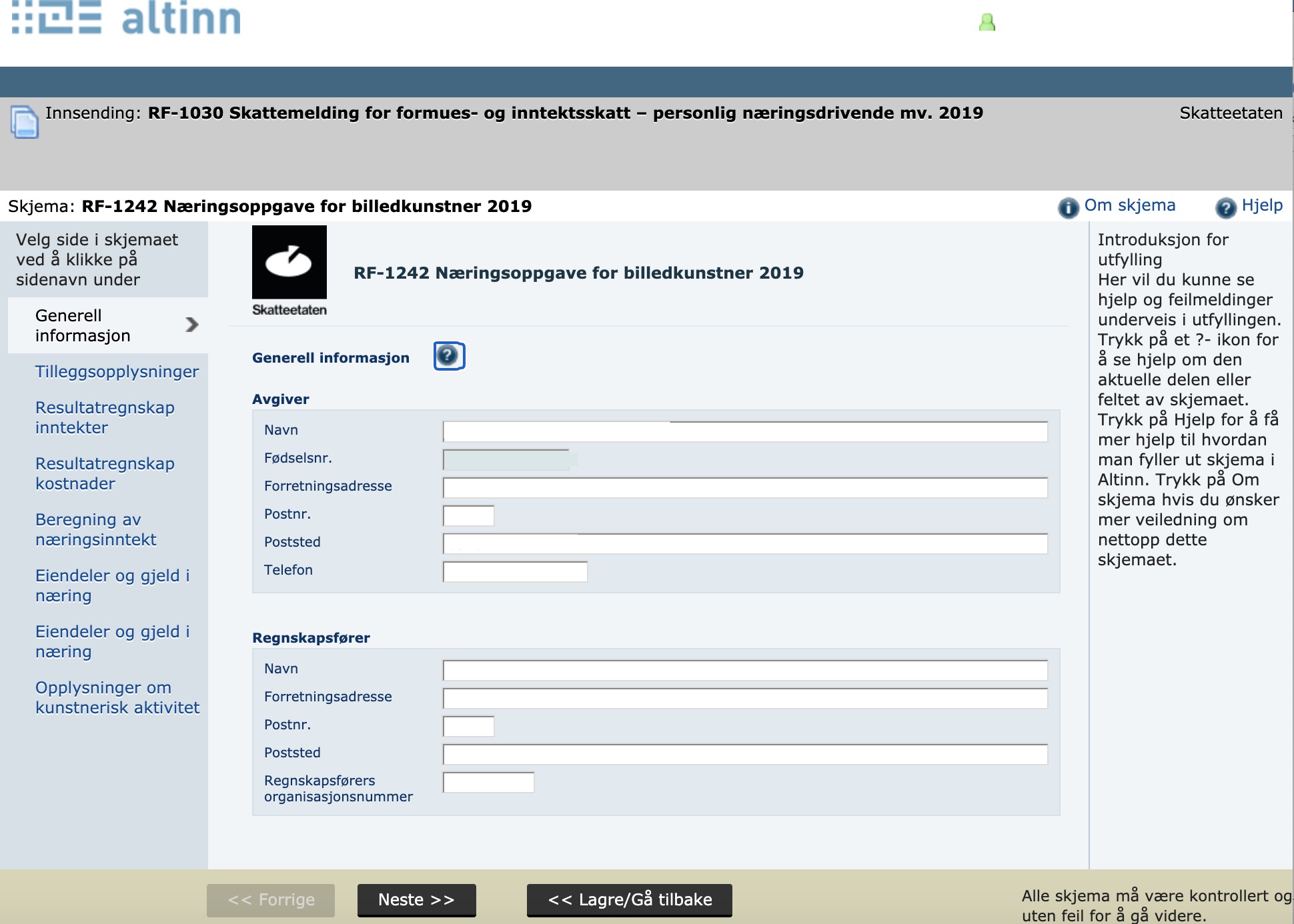Open help for Generell informasjon section
1294x924 pixels.
pyautogui.click(x=449, y=356)
